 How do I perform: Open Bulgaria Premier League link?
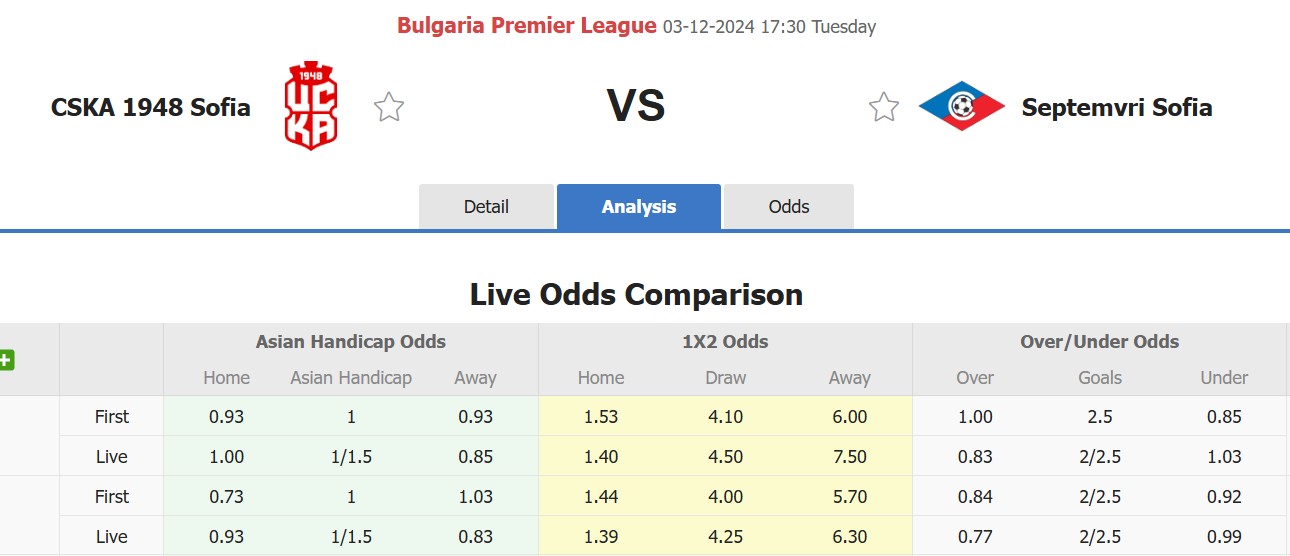[x=527, y=26]
